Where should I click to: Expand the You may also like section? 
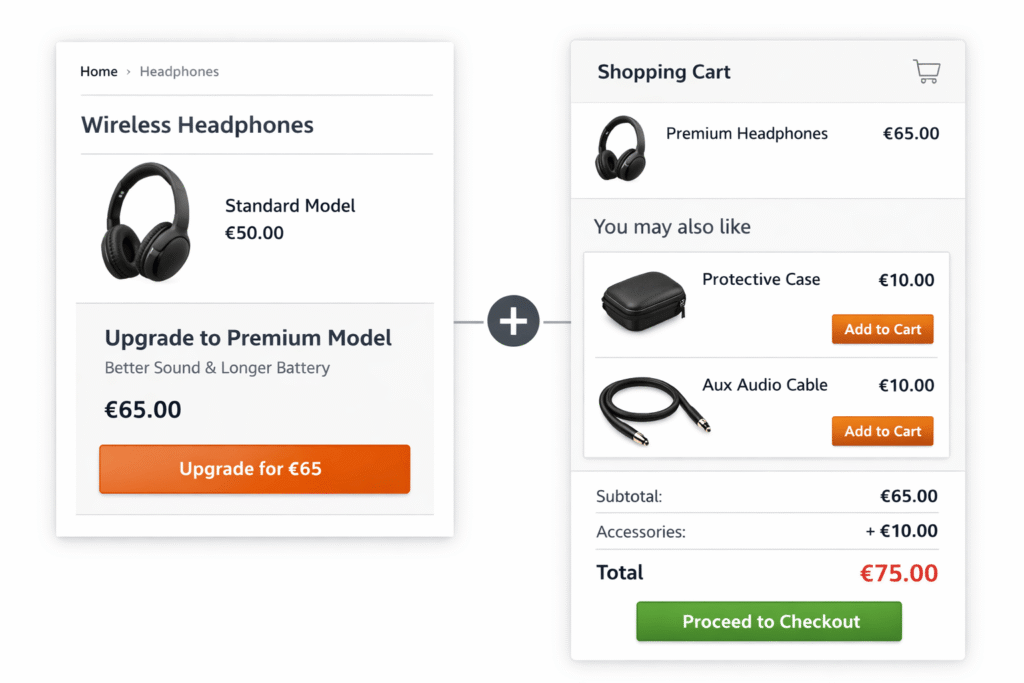pyautogui.click(x=671, y=227)
